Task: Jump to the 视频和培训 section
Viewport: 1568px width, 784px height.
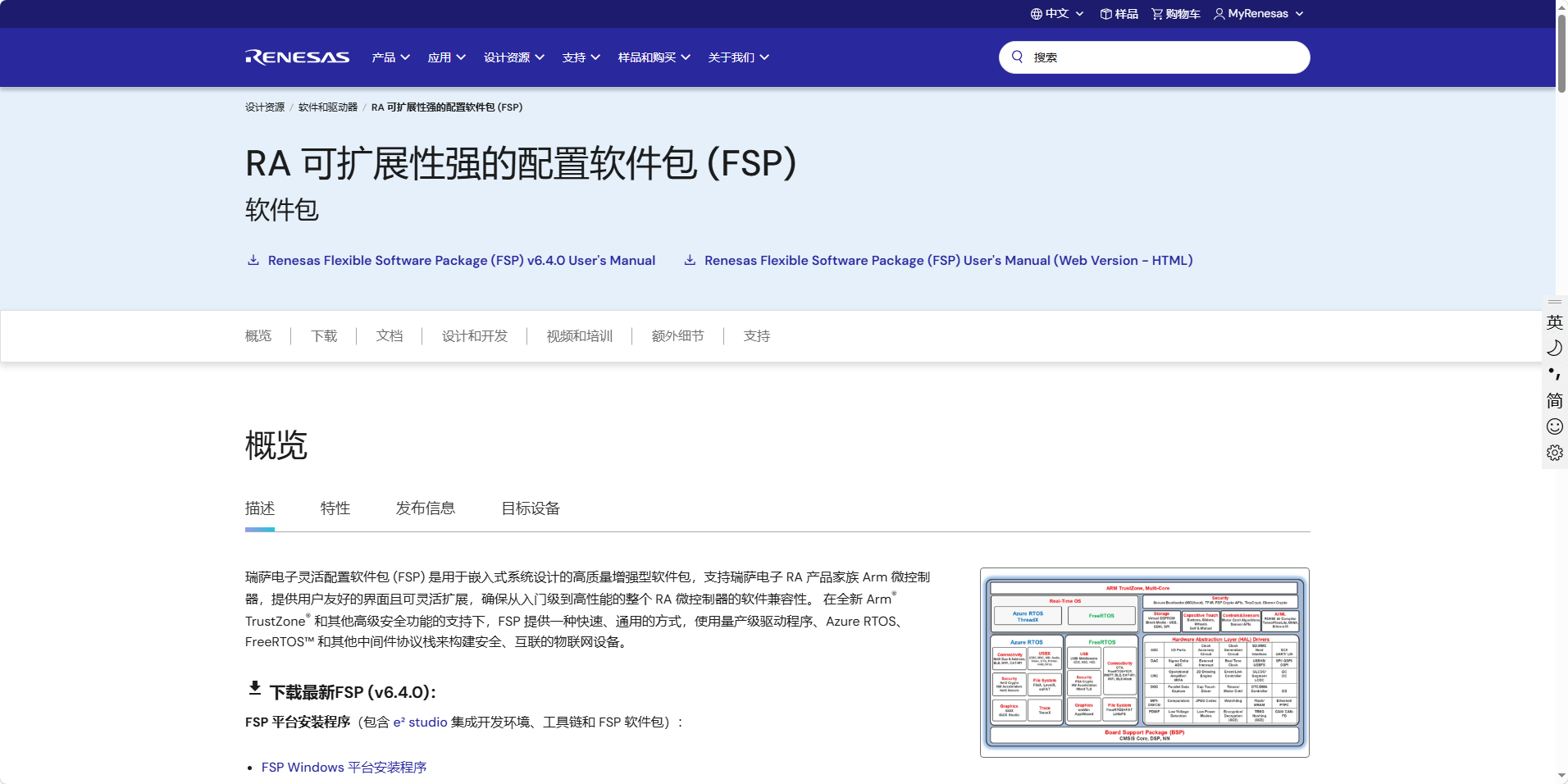Action: pos(580,336)
